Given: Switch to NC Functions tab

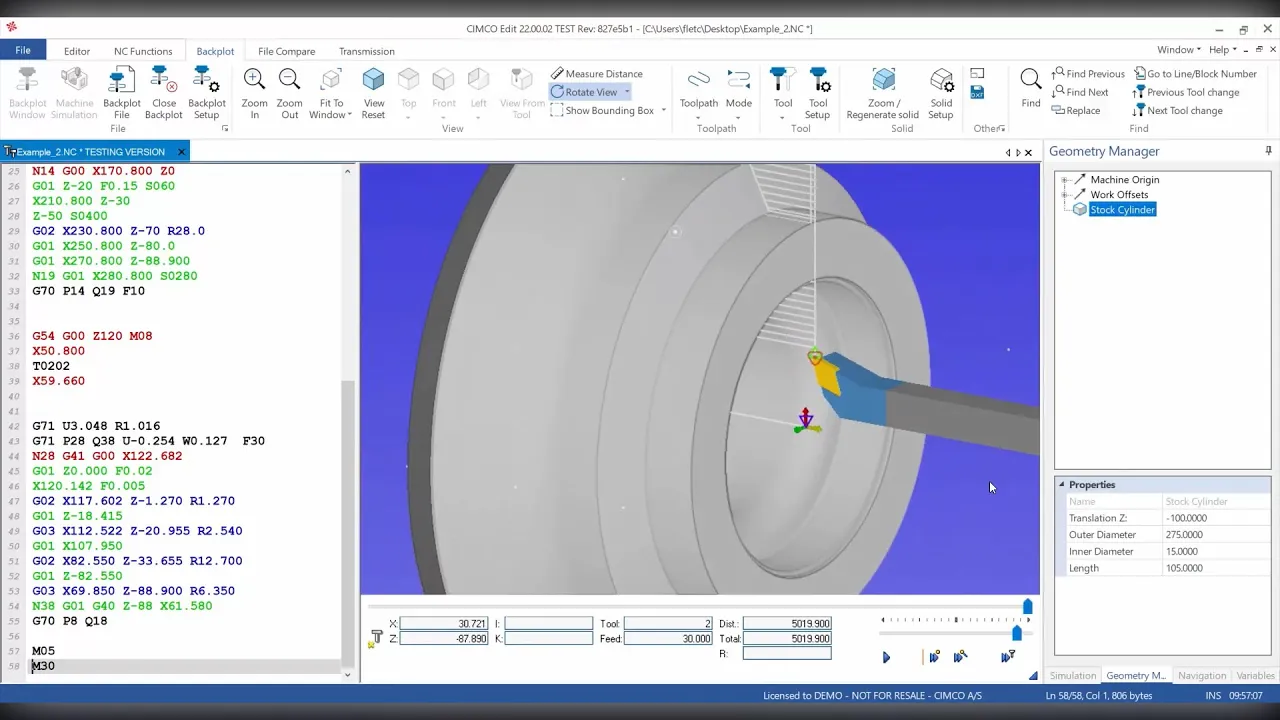Looking at the screenshot, I should tap(143, 51).
